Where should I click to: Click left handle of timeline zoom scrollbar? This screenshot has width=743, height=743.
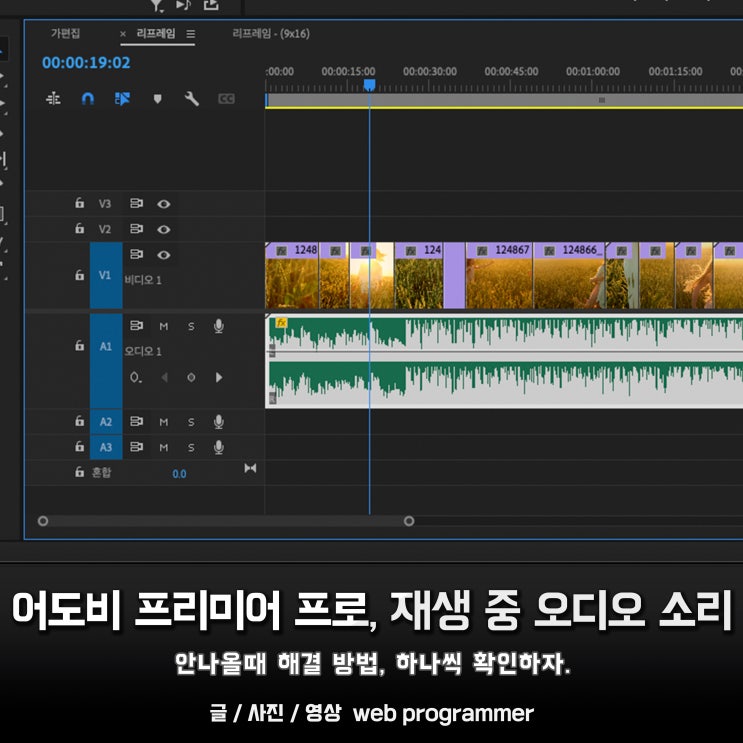(43, 521)
